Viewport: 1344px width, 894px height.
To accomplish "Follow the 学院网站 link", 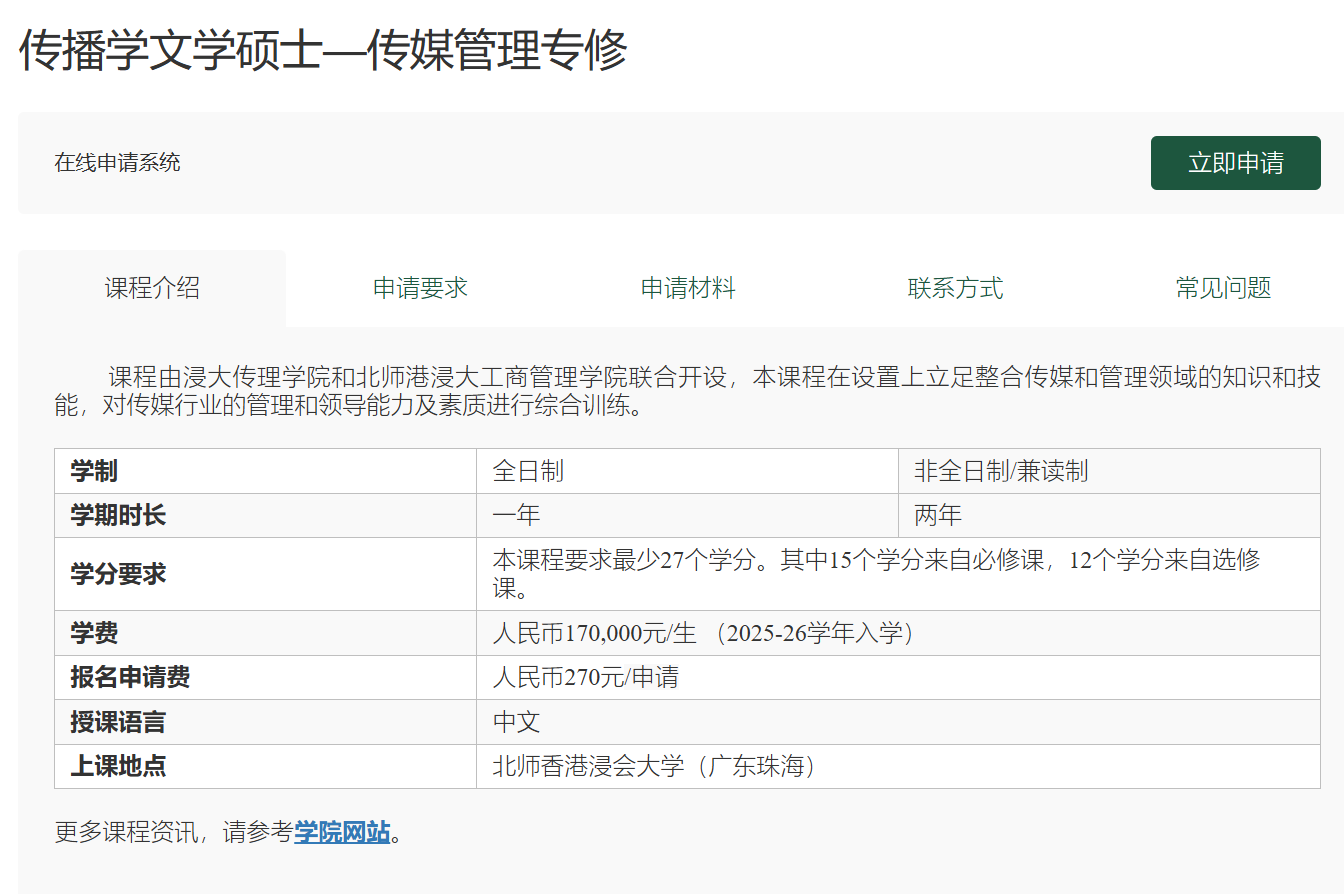I will click(342, 832).
